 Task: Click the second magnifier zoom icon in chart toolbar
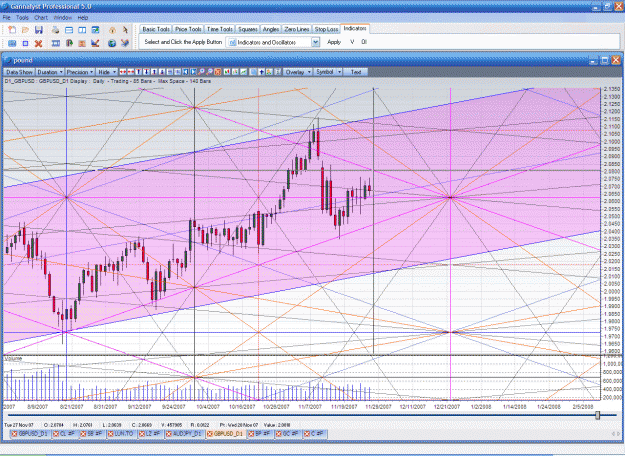[209, 72]
